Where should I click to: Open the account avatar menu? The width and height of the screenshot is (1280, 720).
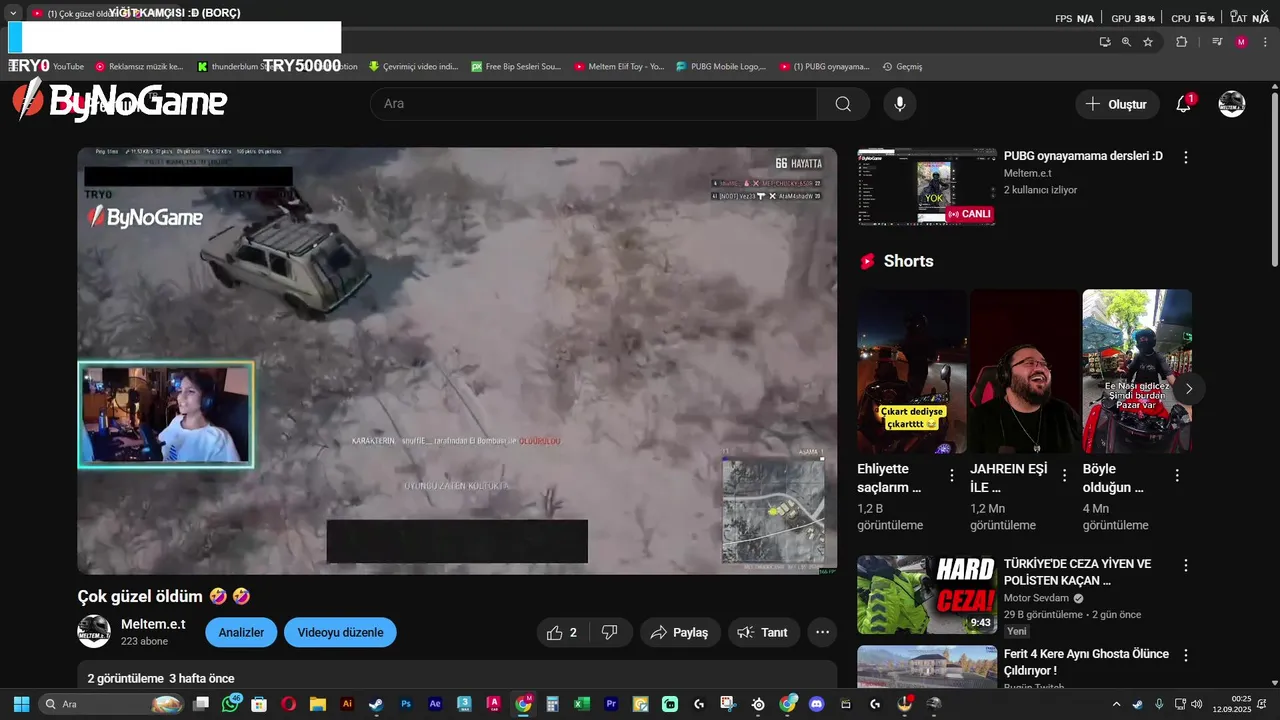point(1232,104)
